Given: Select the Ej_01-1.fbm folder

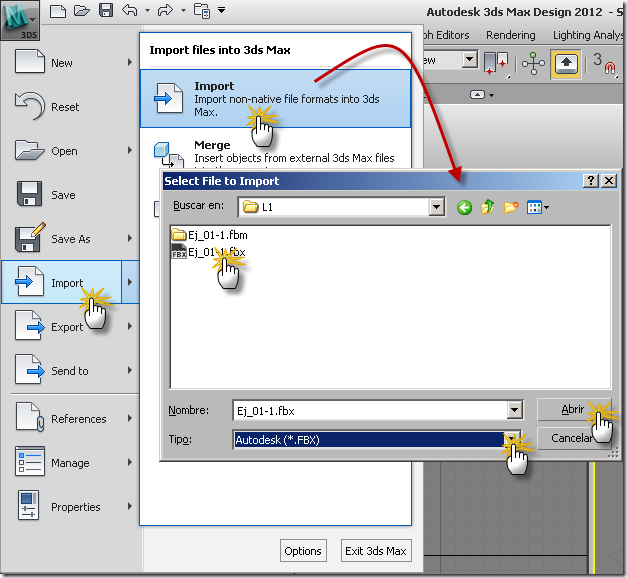Looking at the screenshot, I should coord(210,235).
